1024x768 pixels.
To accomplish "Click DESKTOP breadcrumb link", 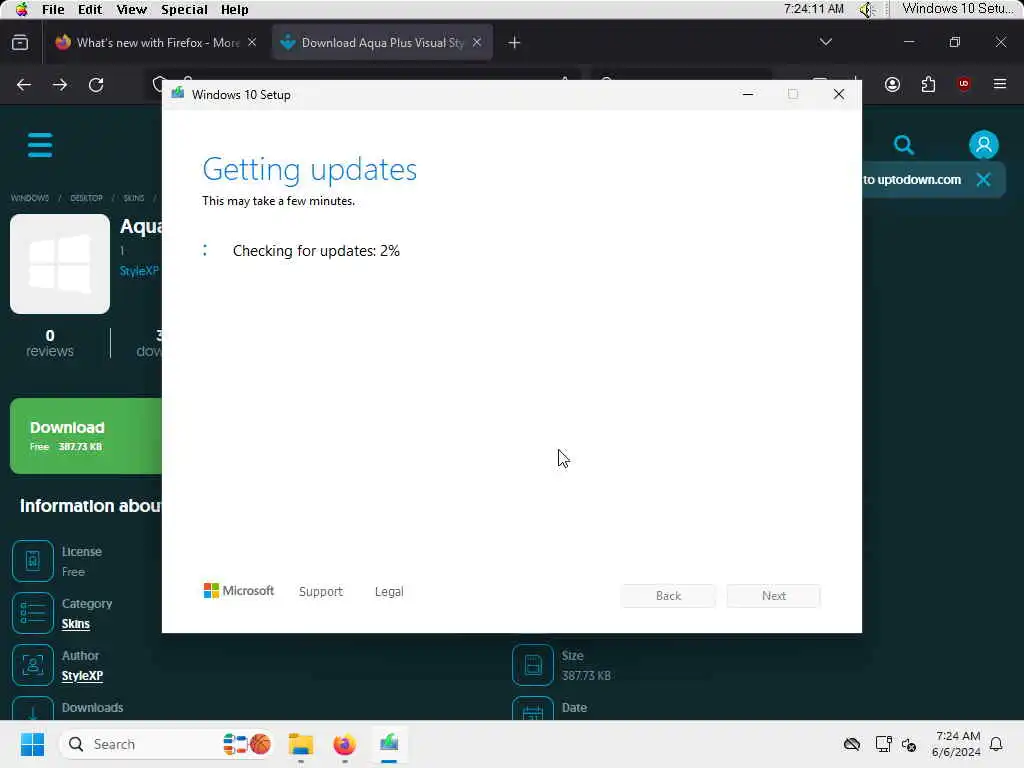I will 86,198.
